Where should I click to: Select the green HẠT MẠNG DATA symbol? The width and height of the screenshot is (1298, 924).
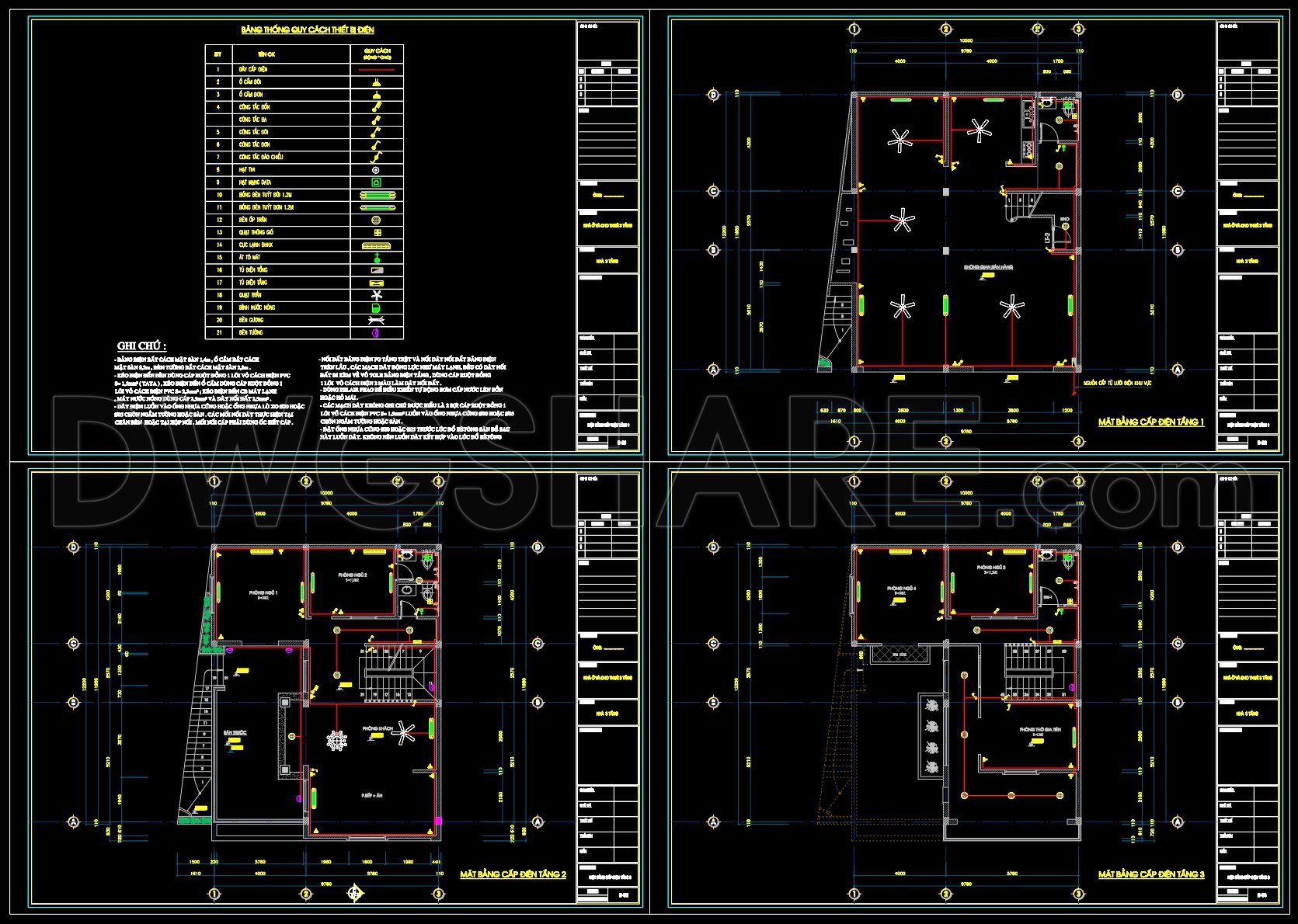377,182
